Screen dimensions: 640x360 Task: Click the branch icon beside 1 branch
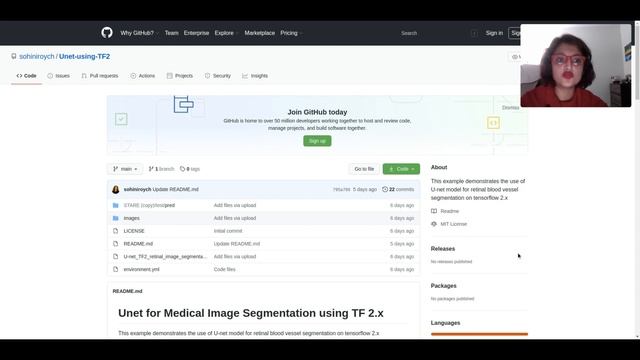pos(151,169)
